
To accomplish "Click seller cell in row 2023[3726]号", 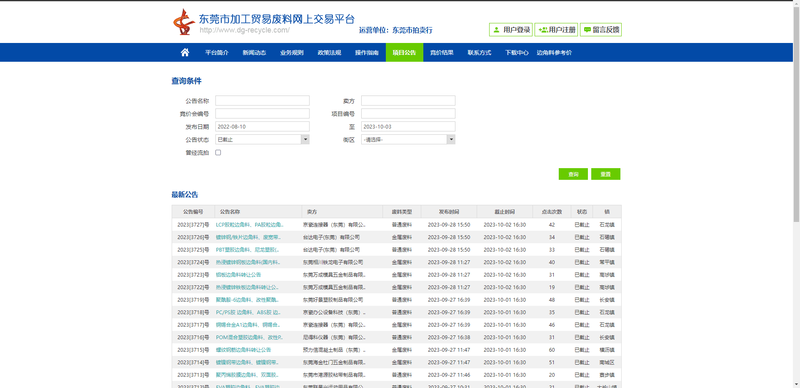I will 331,237.
